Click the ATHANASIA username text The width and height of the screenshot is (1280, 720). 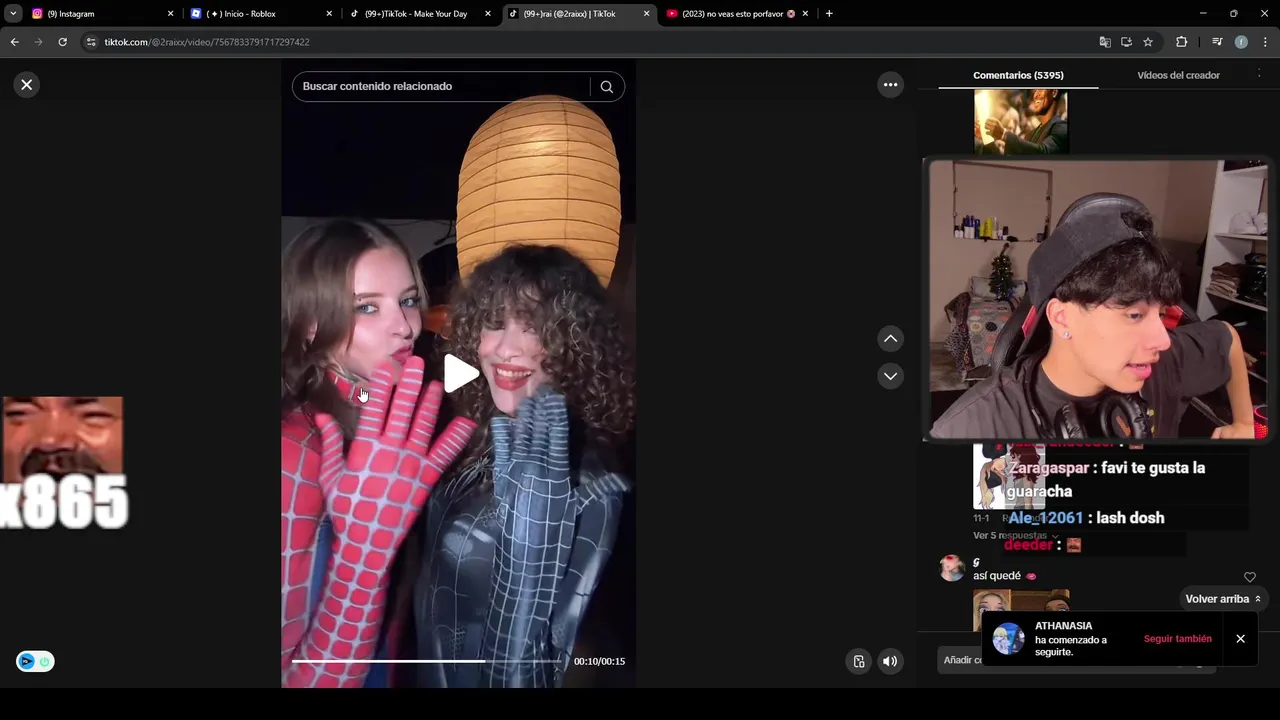(x=1063, y=626)
